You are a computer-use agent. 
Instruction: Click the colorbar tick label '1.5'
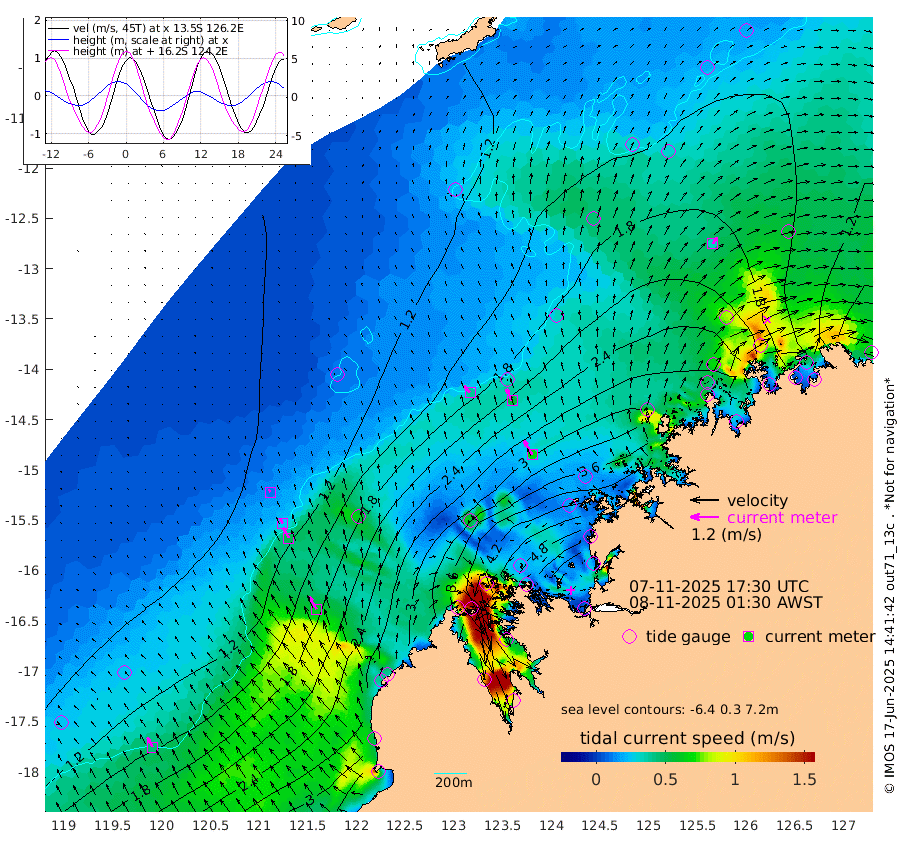pos(804,779)
